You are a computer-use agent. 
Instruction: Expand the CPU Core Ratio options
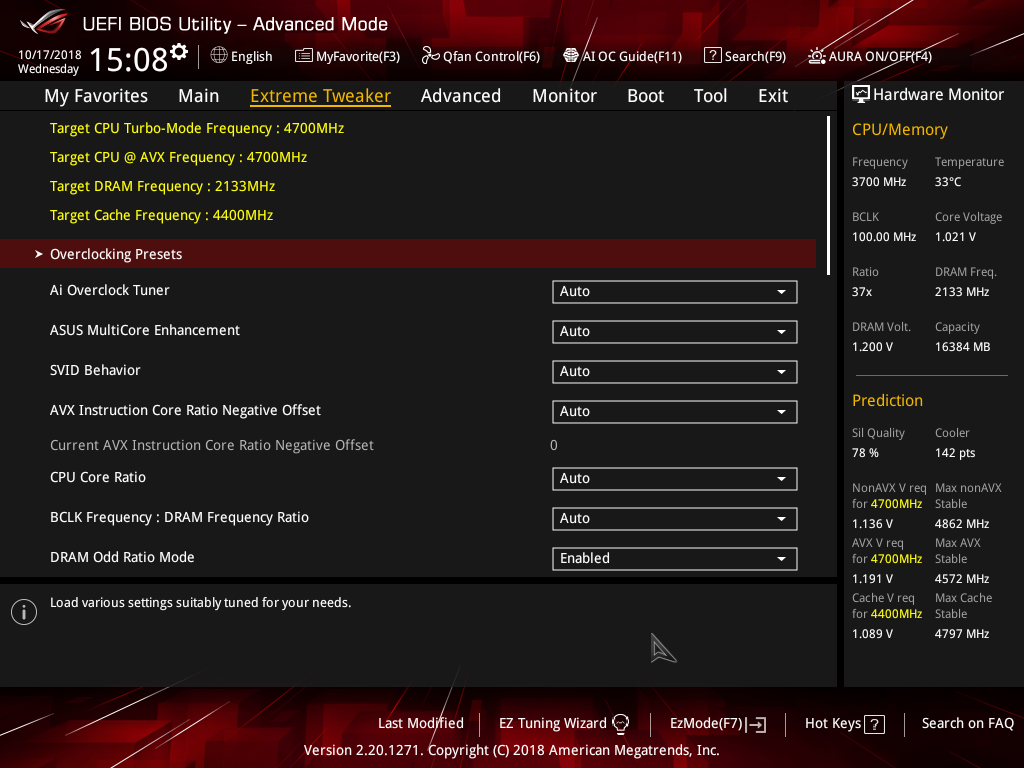pyautogui.click(x=674, y=478)
